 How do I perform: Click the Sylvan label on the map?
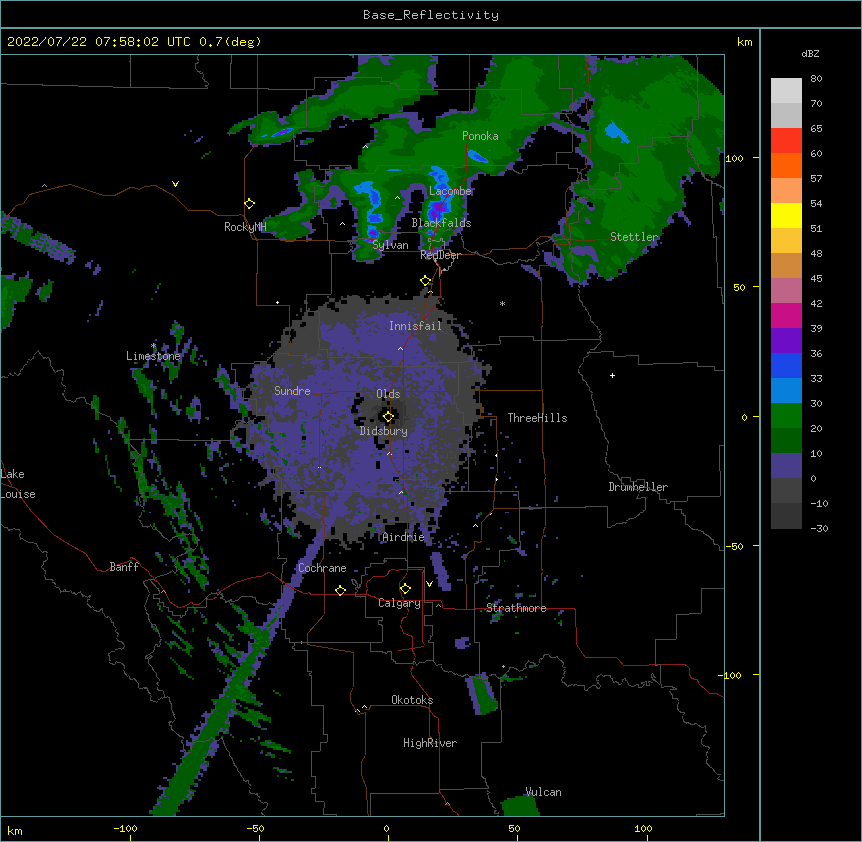(x=390, y=245)
